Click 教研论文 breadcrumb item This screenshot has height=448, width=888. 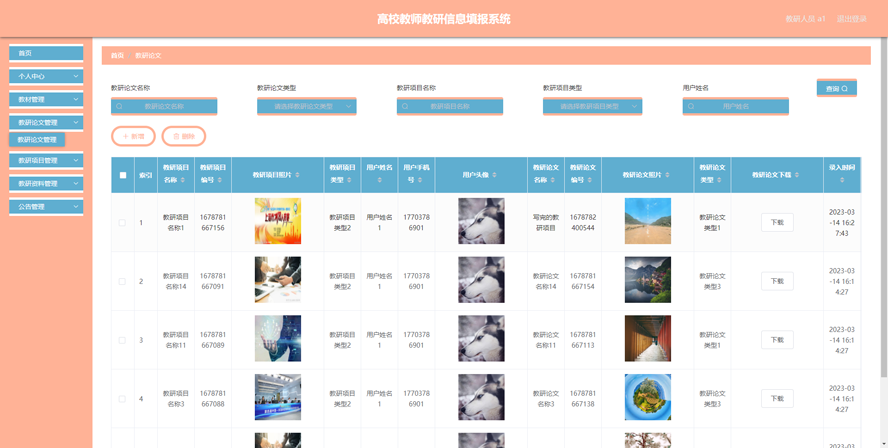click(148, 56)
